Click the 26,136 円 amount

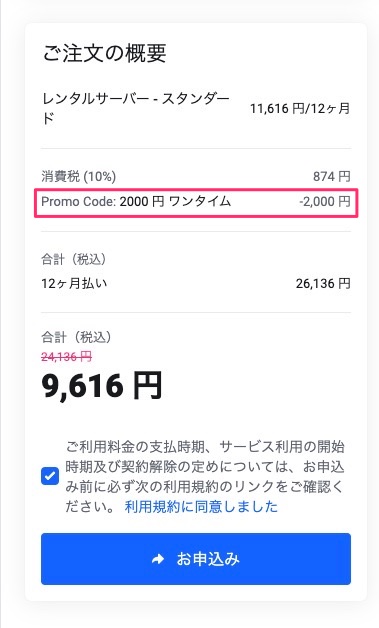point(323,284)
